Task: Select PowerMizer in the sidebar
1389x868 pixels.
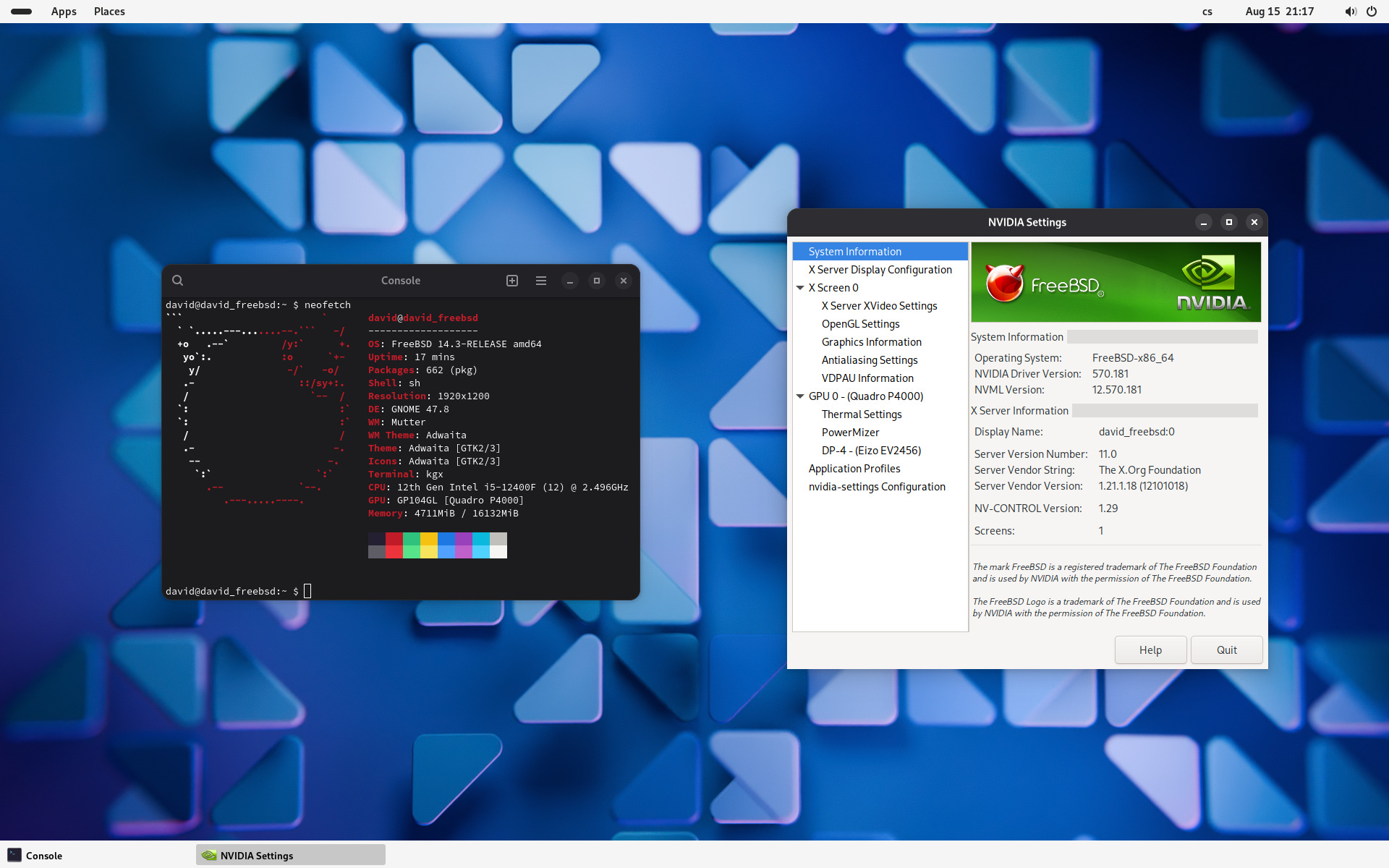Action: (850, 433)
